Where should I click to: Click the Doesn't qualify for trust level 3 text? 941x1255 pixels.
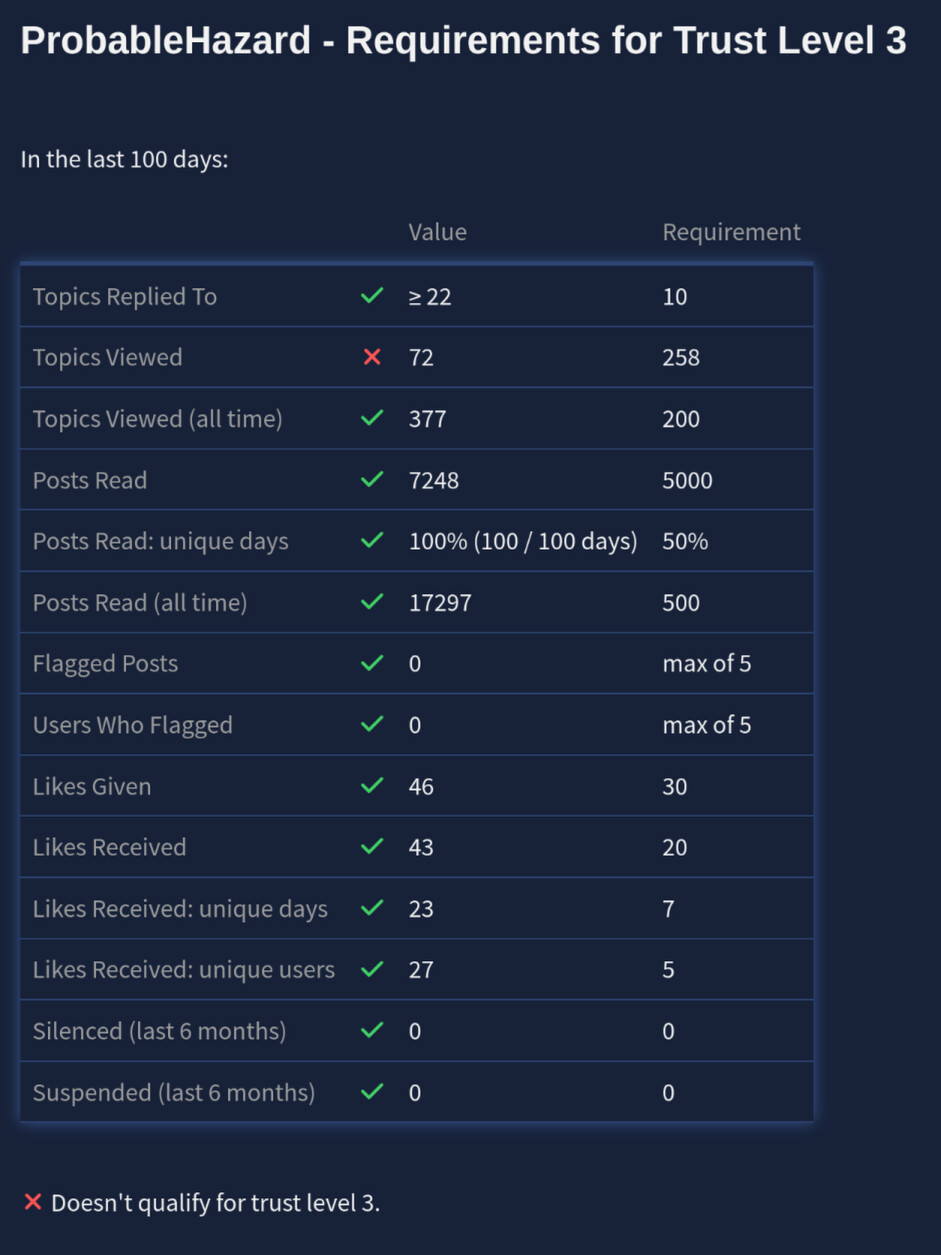coord(215,1203)
